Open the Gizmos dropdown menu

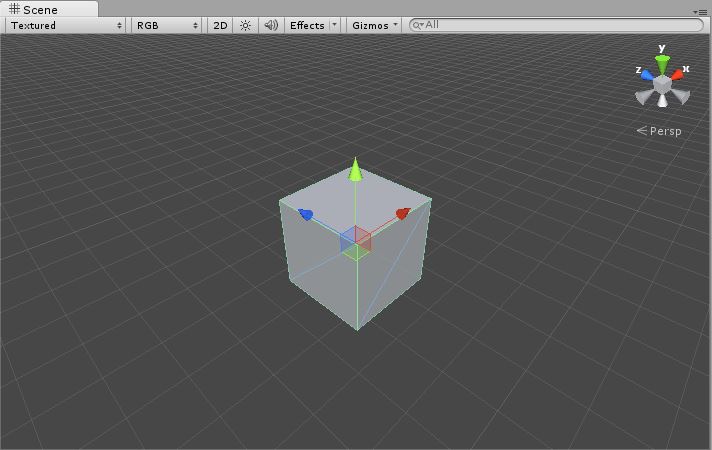pos(374,25)
